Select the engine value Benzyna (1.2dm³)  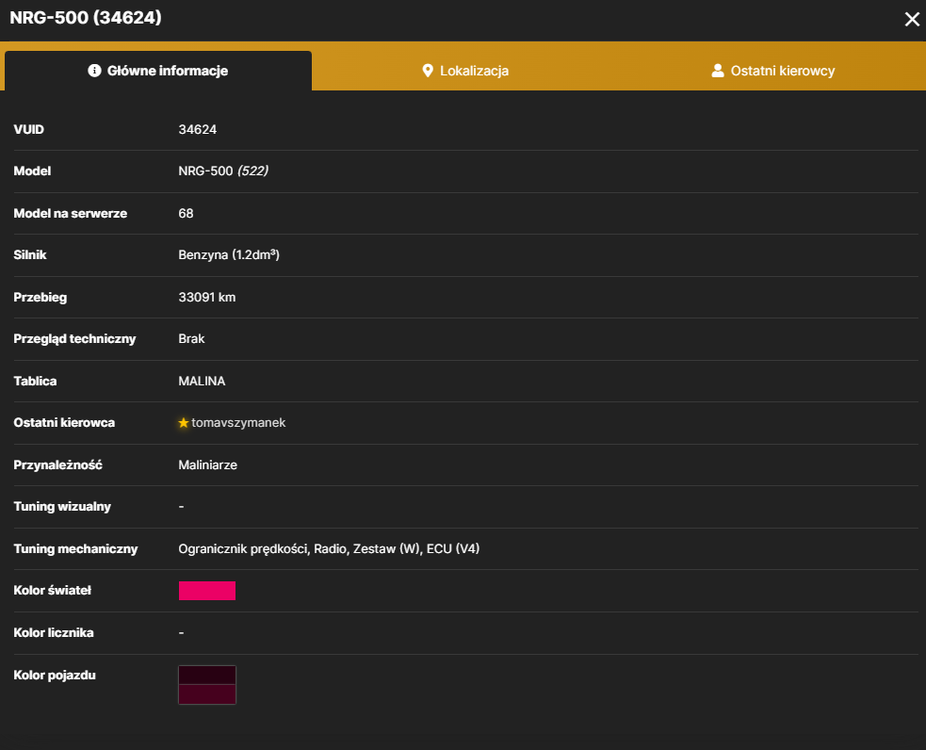click(229, 255)
